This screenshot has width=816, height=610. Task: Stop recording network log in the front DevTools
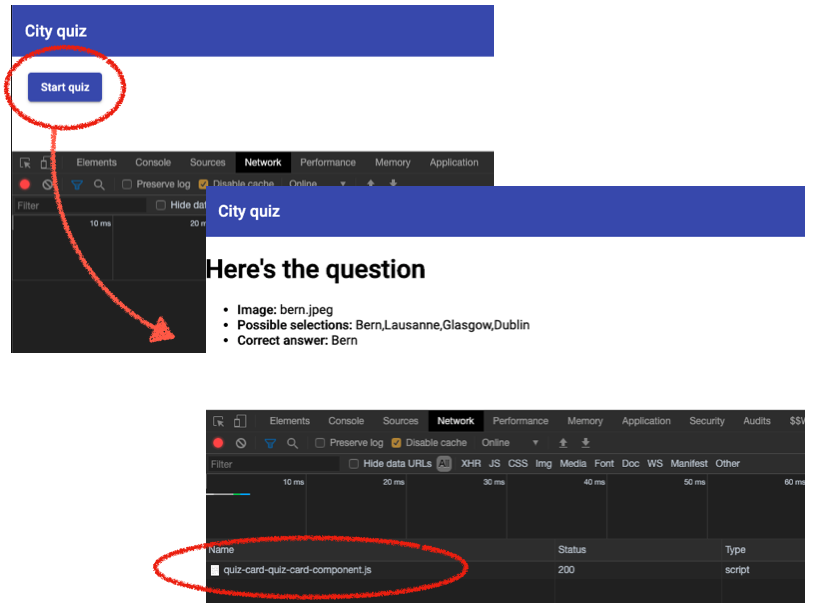[218, 443]
